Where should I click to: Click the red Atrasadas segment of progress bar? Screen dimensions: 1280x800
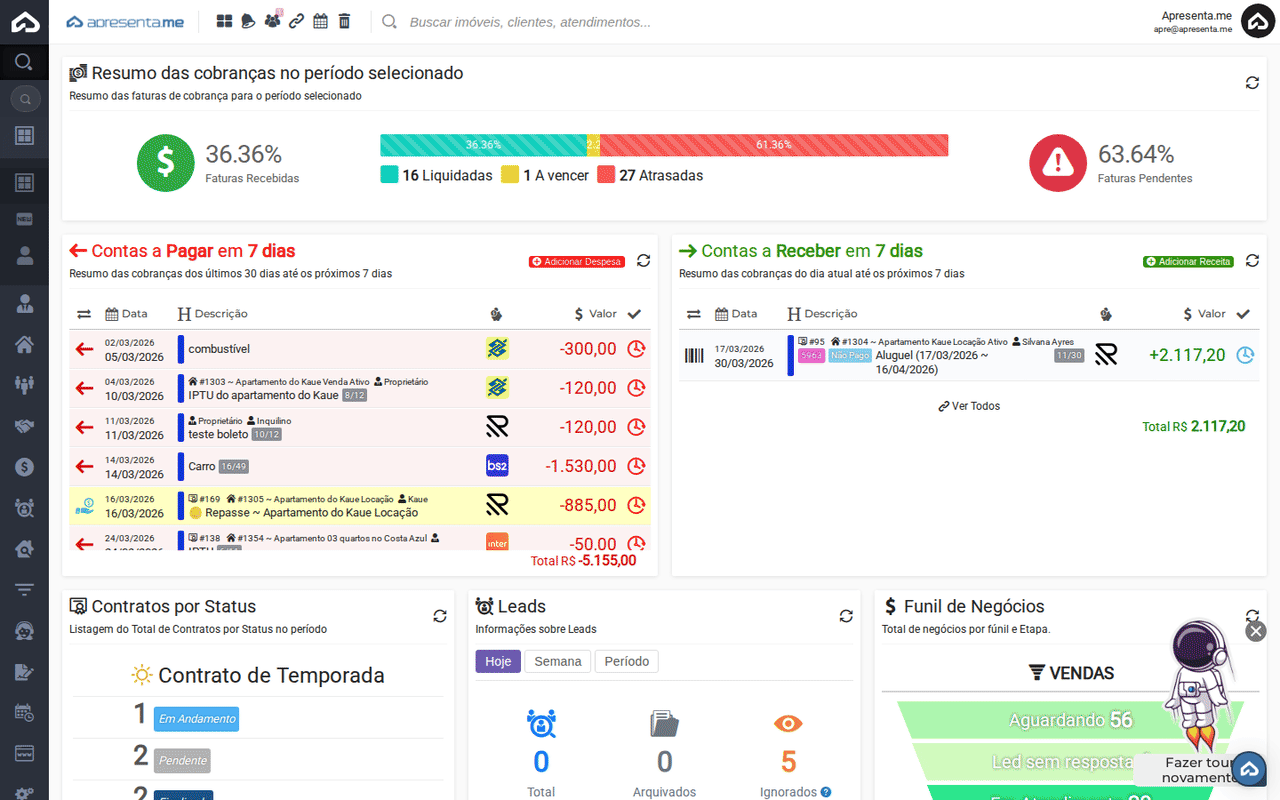pyautogui.click(x=773, y=145)
